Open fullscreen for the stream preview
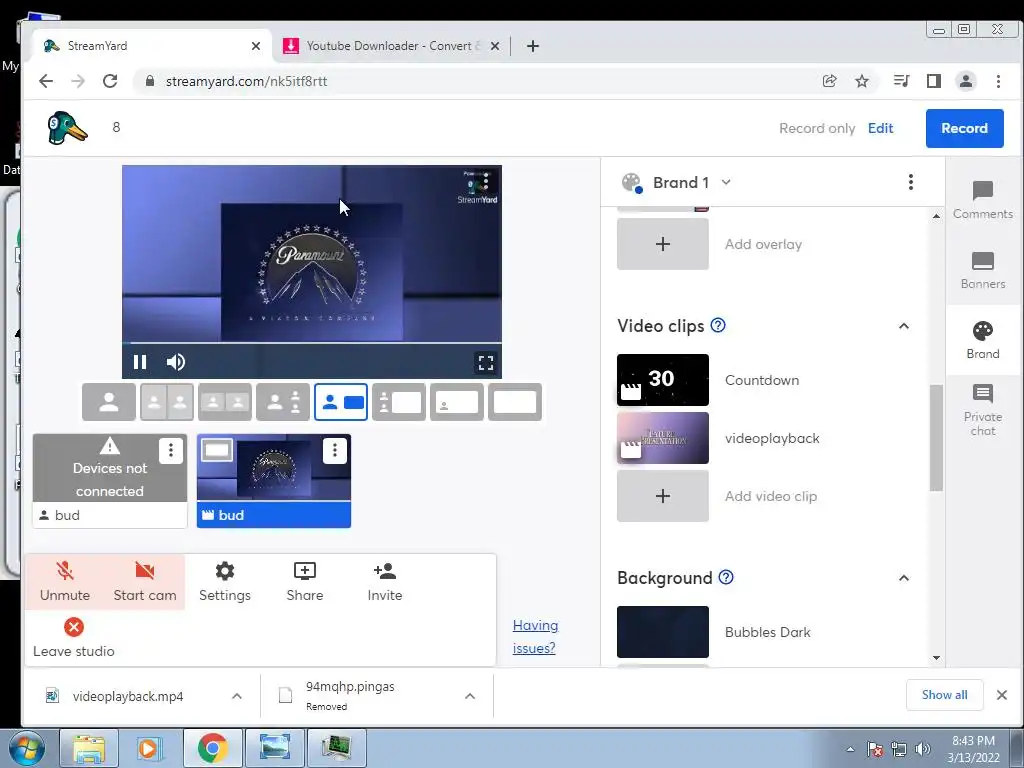Viewport: 1024px width, 768px height. point(486,362)
